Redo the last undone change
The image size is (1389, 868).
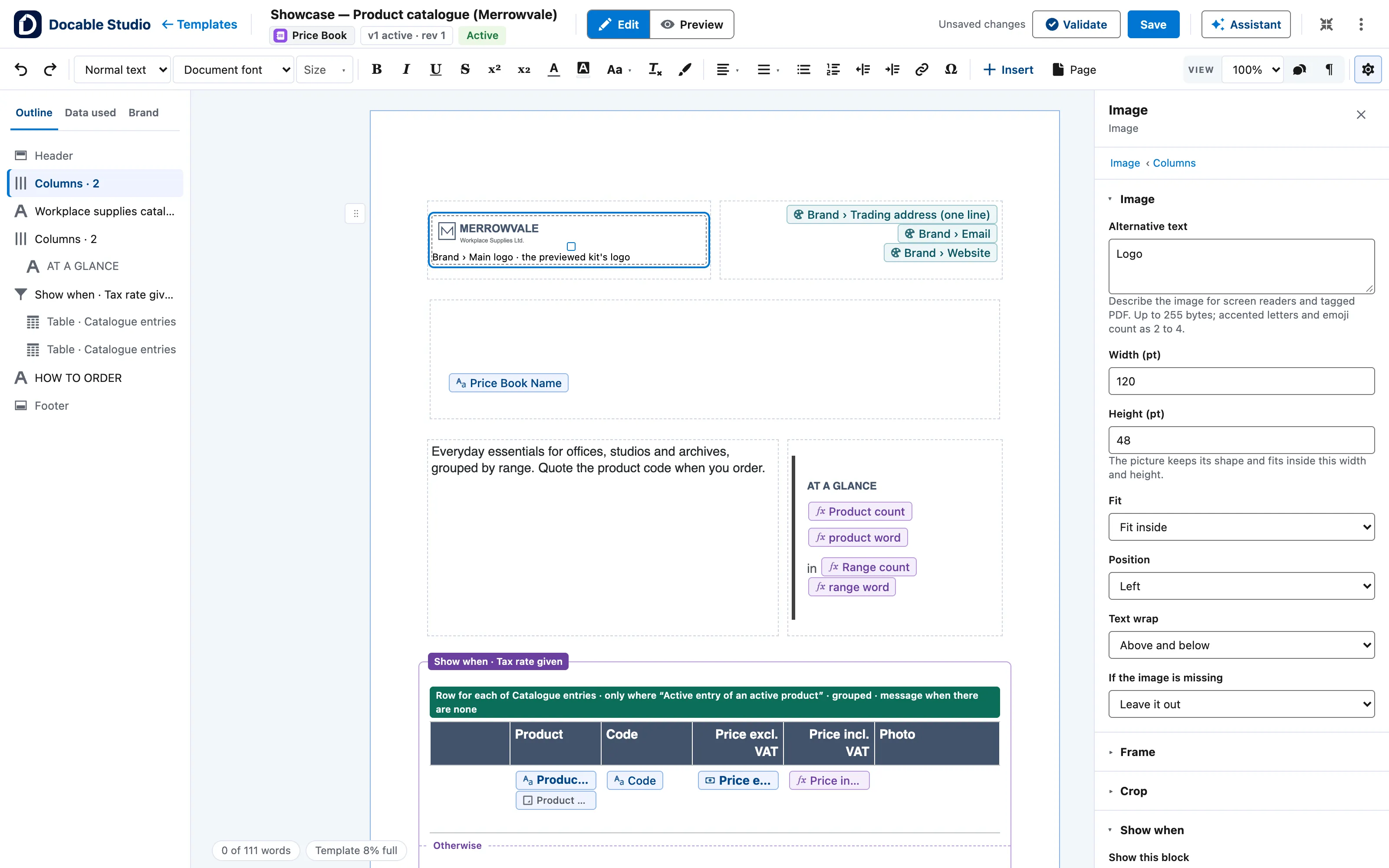50,69
